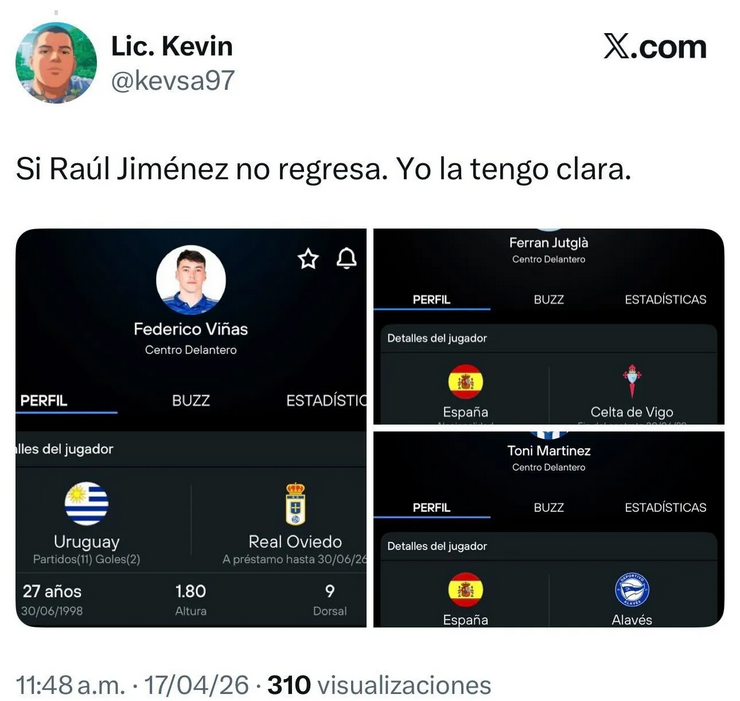Open ESTADÍSTICAS tab in Ferran Jutglà card
The image size is (740, 701).
click(665, 300)
